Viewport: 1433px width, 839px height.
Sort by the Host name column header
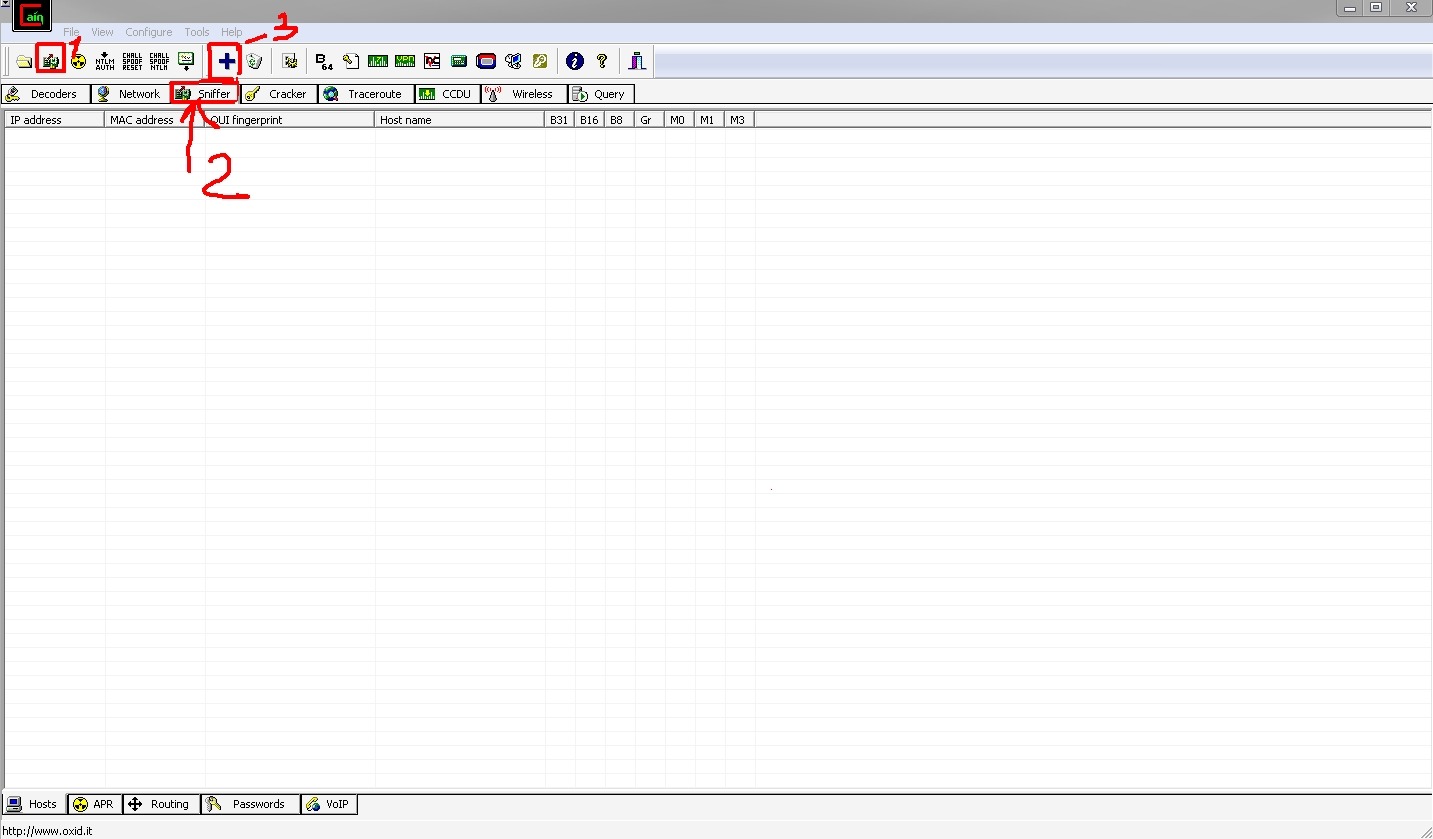coord(460,120)
